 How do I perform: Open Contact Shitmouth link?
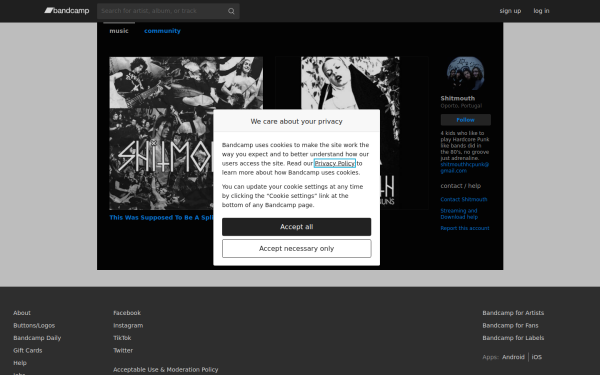click(x=464, y=199)
